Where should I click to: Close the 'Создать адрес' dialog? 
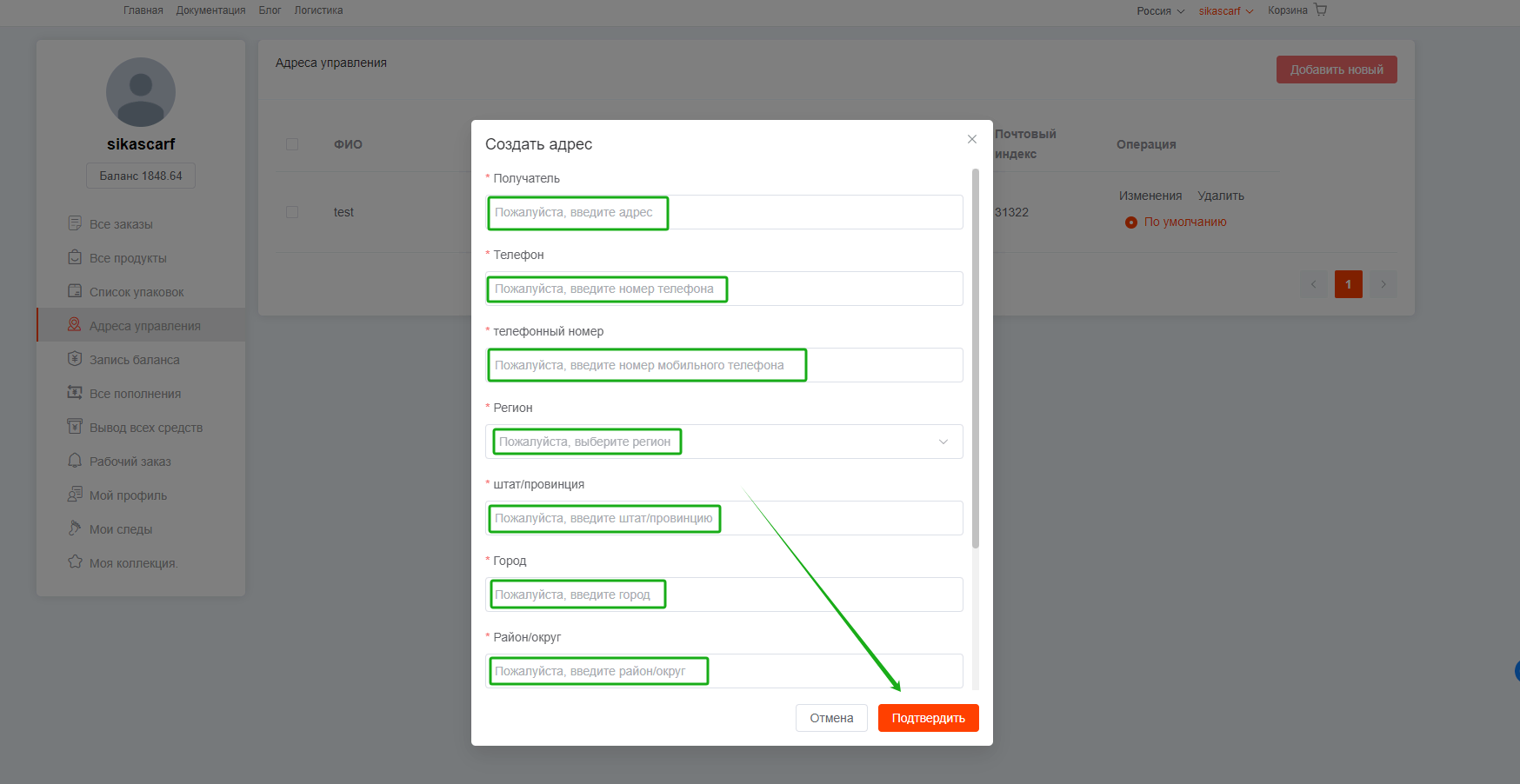[972, 139]
